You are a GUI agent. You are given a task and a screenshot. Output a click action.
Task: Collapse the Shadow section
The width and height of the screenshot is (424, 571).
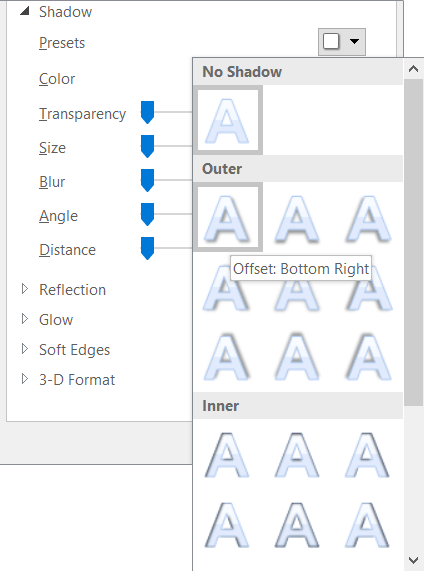point(24,11)
